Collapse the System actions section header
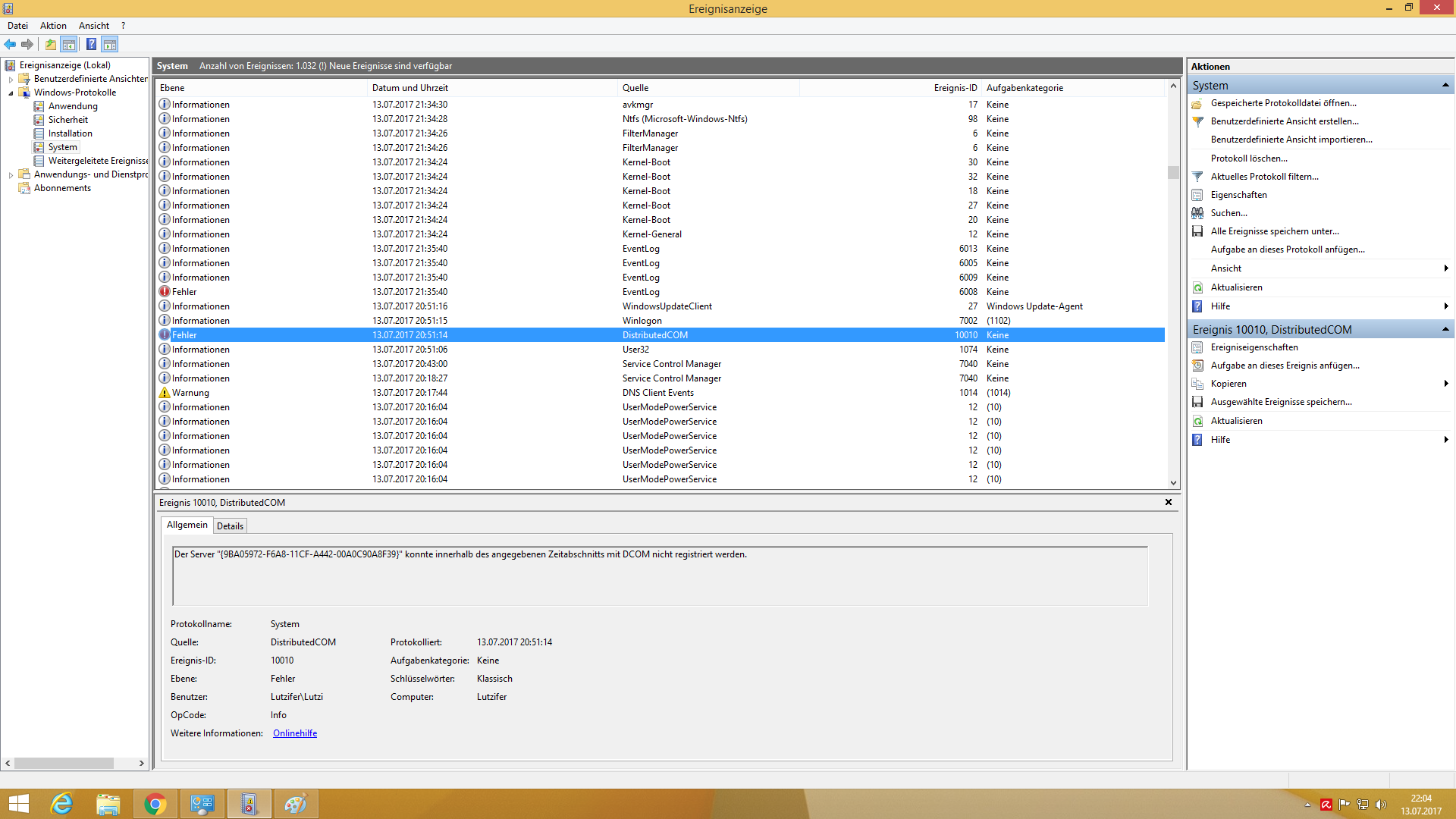Viewport: 1456px width, 819px height. pyautogui.click(x=1445, y=85)
